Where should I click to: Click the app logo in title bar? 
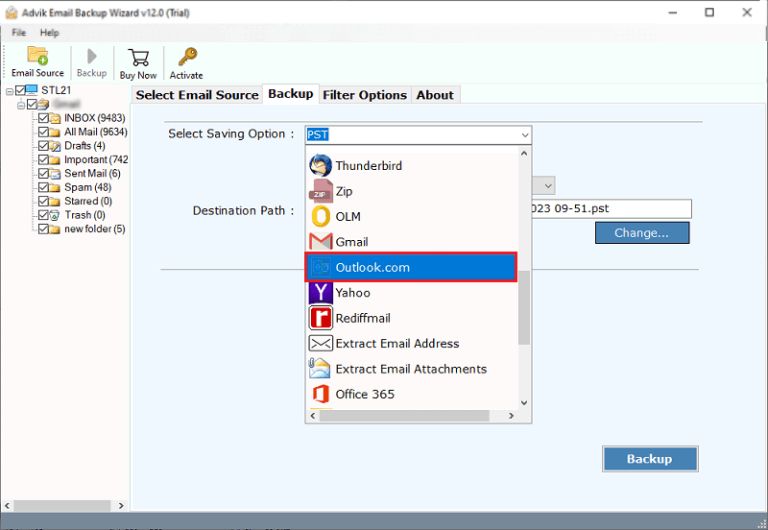11,13
